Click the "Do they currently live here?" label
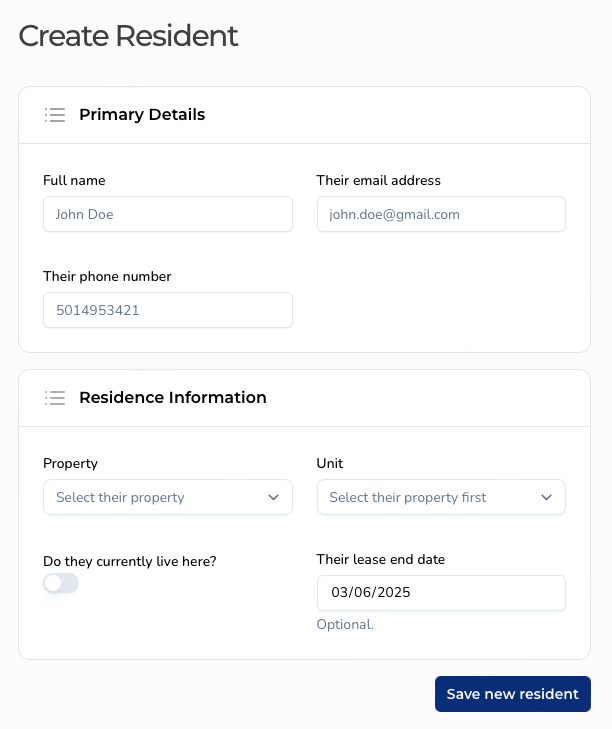Screen dimensions: 612x729 pyautogui.click(x=130, y=562)
